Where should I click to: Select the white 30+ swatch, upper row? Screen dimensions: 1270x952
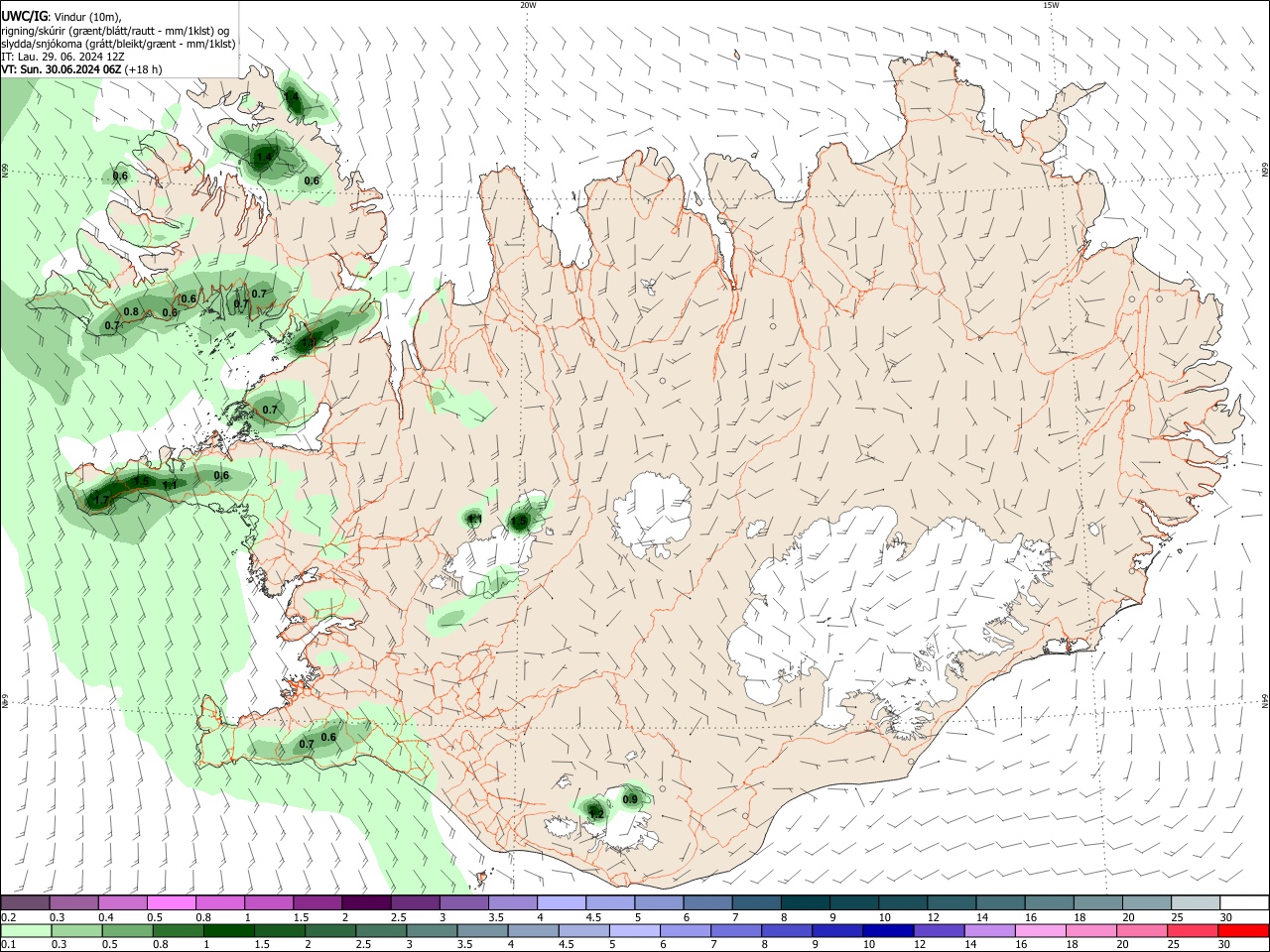point(1245,903)
